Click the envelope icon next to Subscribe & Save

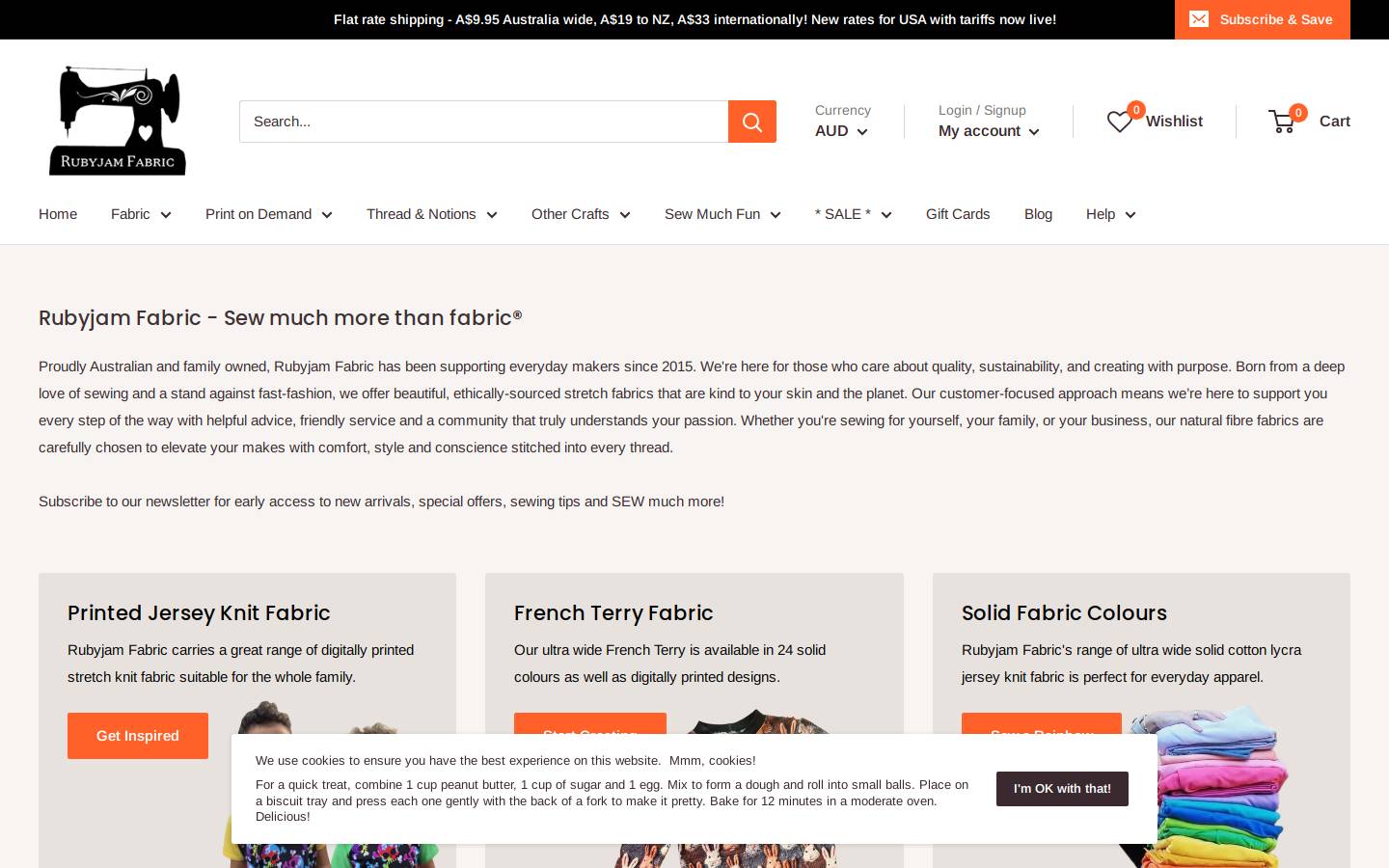pos(1199,19)
